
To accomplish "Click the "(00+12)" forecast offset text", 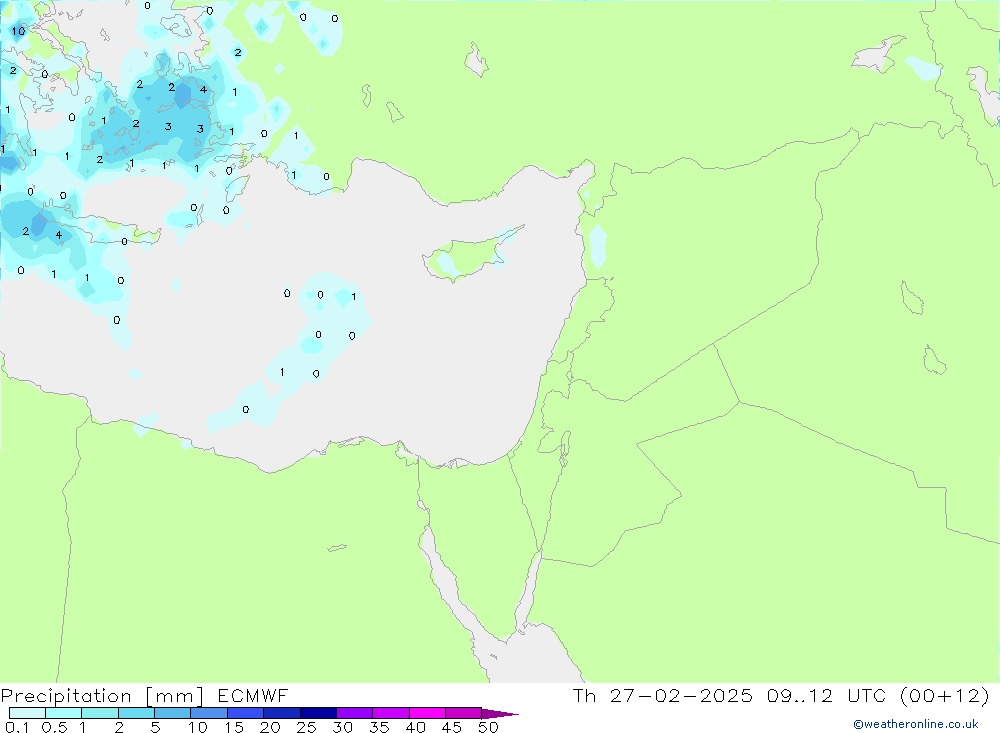I will coord(945,695).
